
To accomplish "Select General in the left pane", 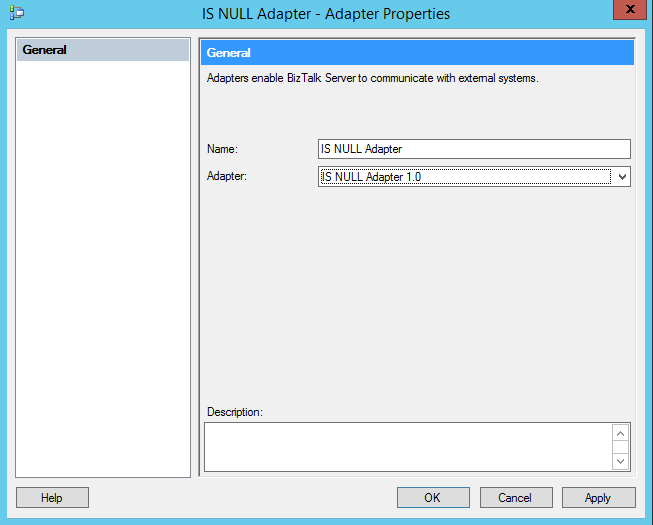I will [x=102, y=50].
